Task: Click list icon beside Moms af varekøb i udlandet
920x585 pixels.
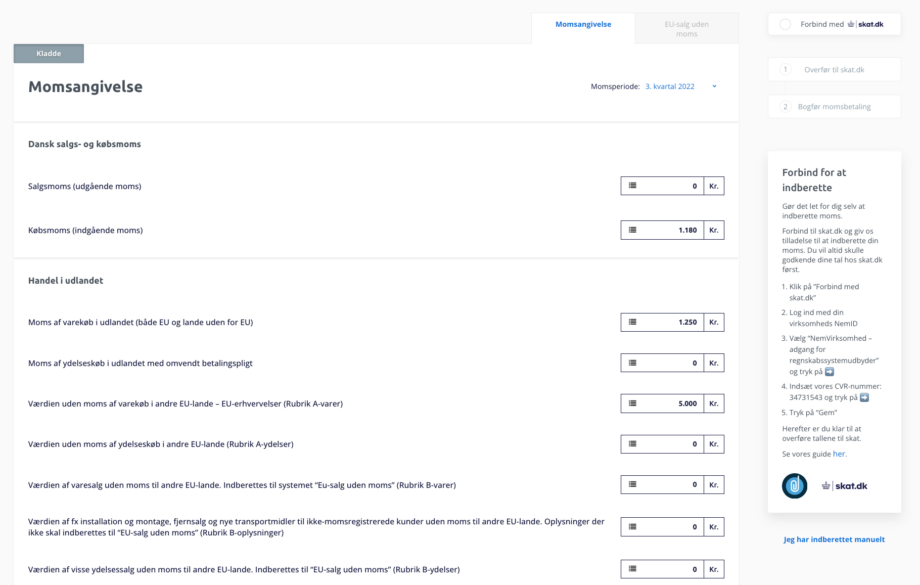Action: point(632,322)
